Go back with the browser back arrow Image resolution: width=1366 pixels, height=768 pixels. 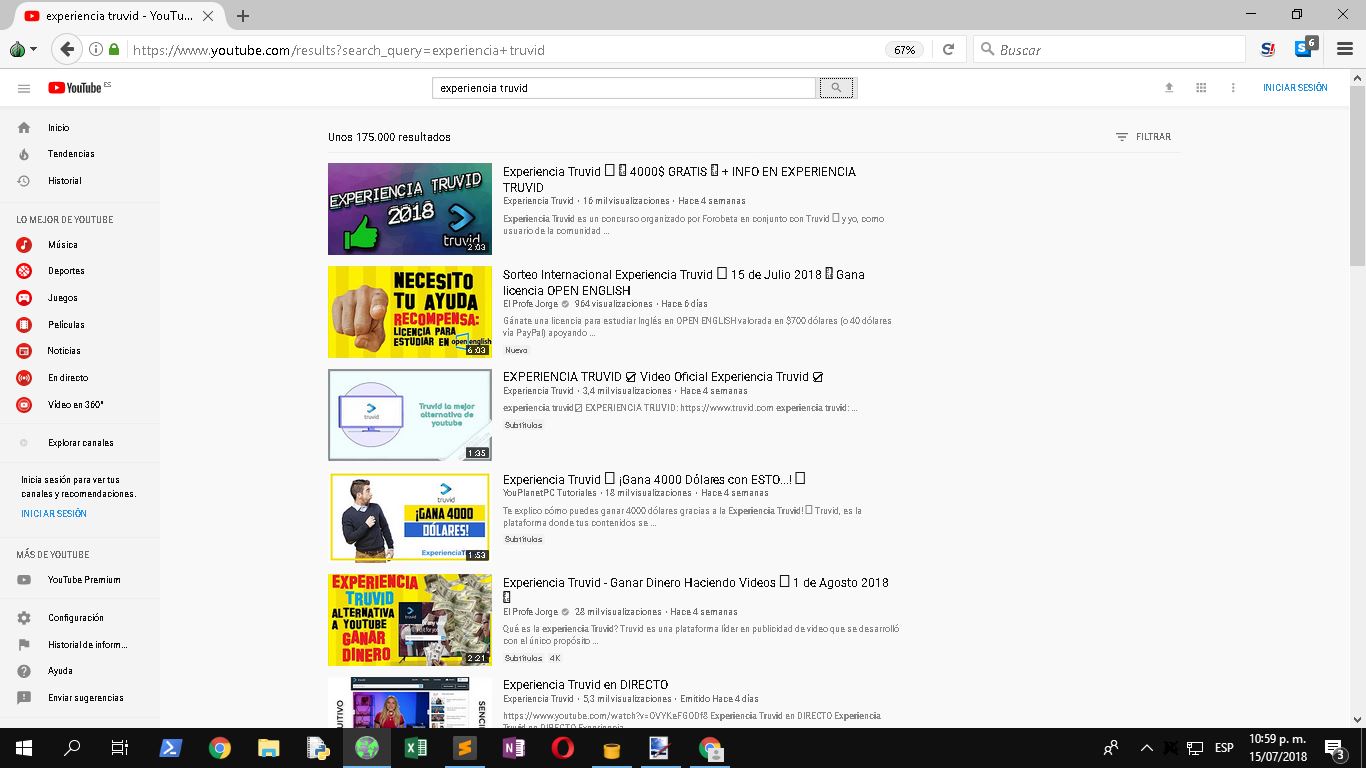pos(66,49)
